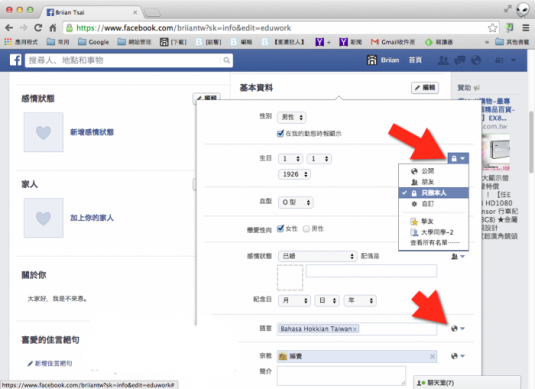535x389 pixels.
Task: Select 公開 privacy option
Action: pyautogui.click(x=433, y=171)
